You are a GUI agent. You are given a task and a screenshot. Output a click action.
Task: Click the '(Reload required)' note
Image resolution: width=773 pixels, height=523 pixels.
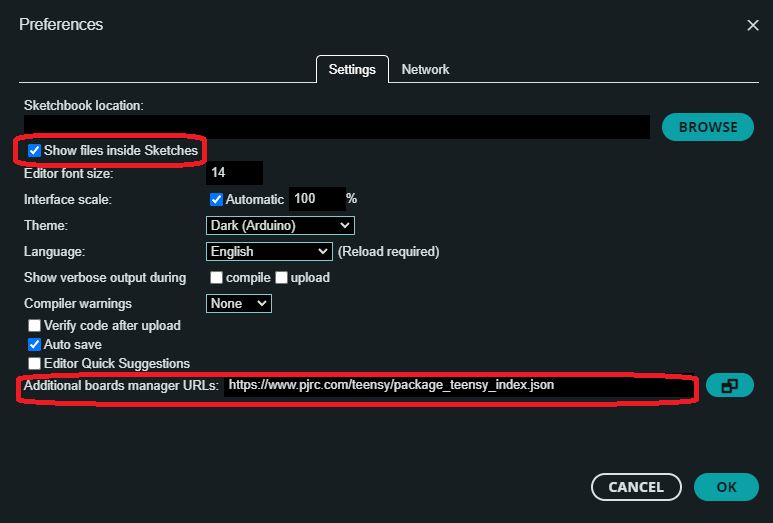point(388,251)
